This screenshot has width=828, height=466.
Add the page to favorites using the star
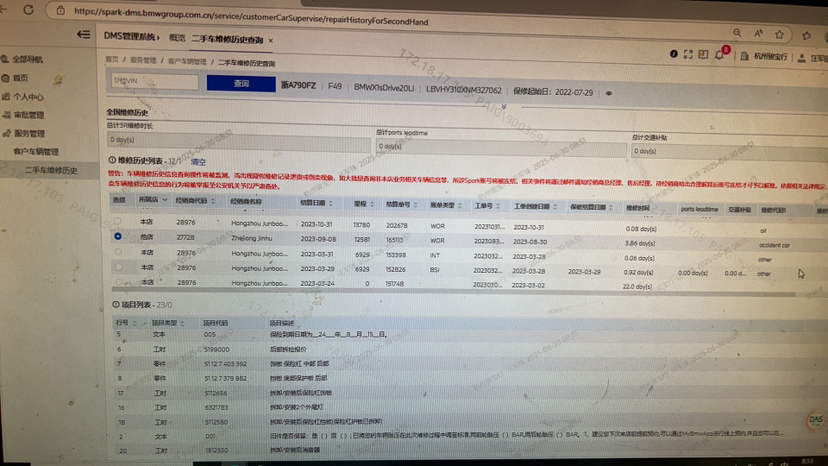tap(779, 35)
